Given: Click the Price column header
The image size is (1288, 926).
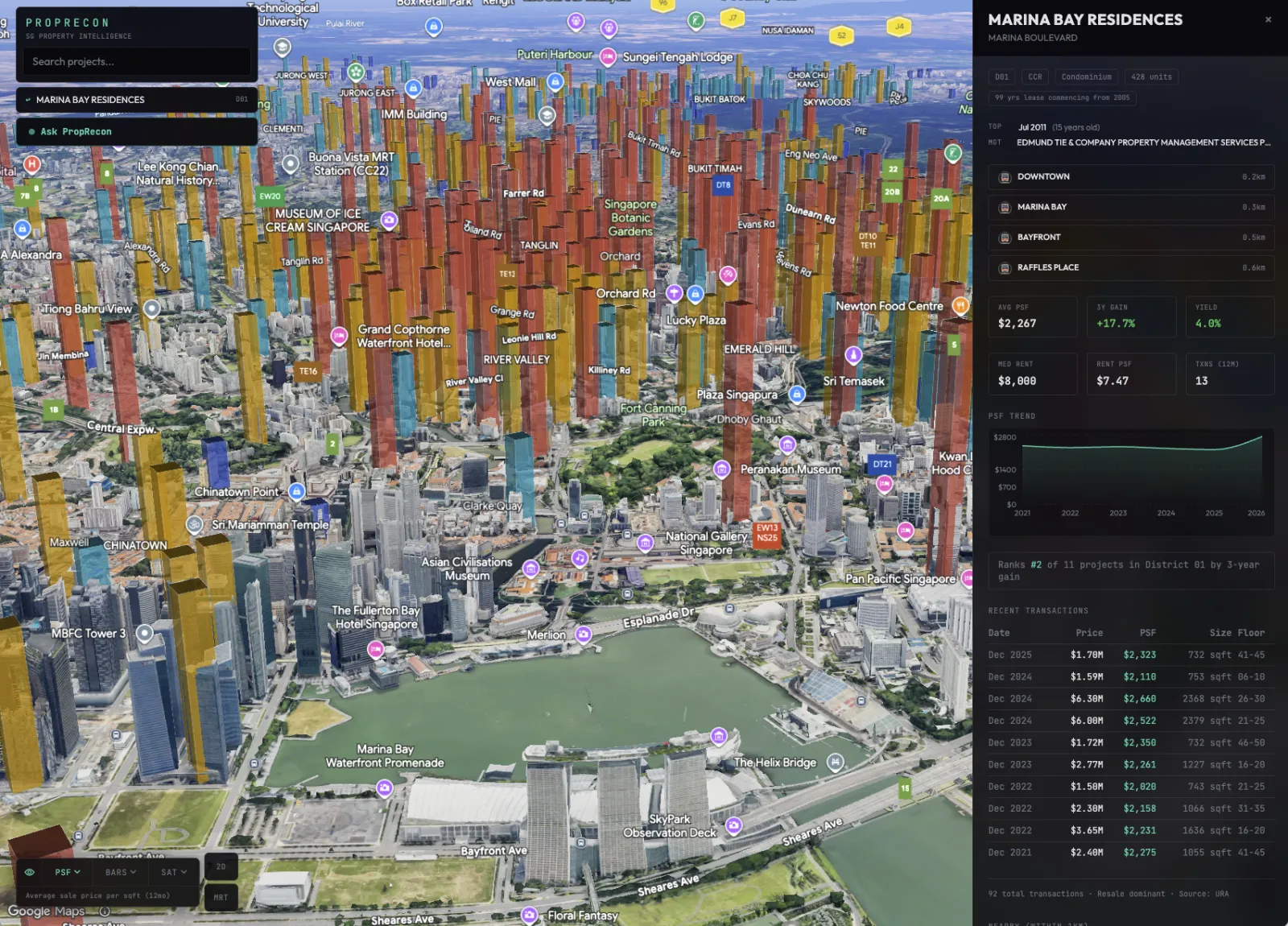Looking at the screenshot, I should (1089, 633).
